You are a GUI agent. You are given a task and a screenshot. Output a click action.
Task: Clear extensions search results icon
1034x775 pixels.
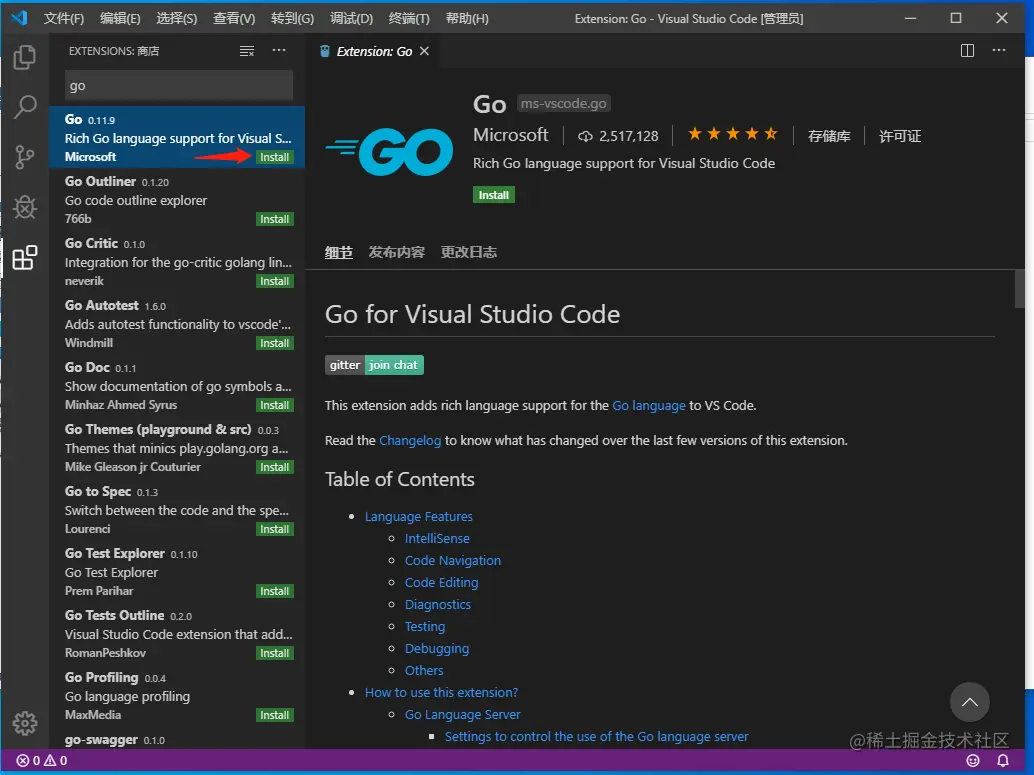tap(247, 51)
